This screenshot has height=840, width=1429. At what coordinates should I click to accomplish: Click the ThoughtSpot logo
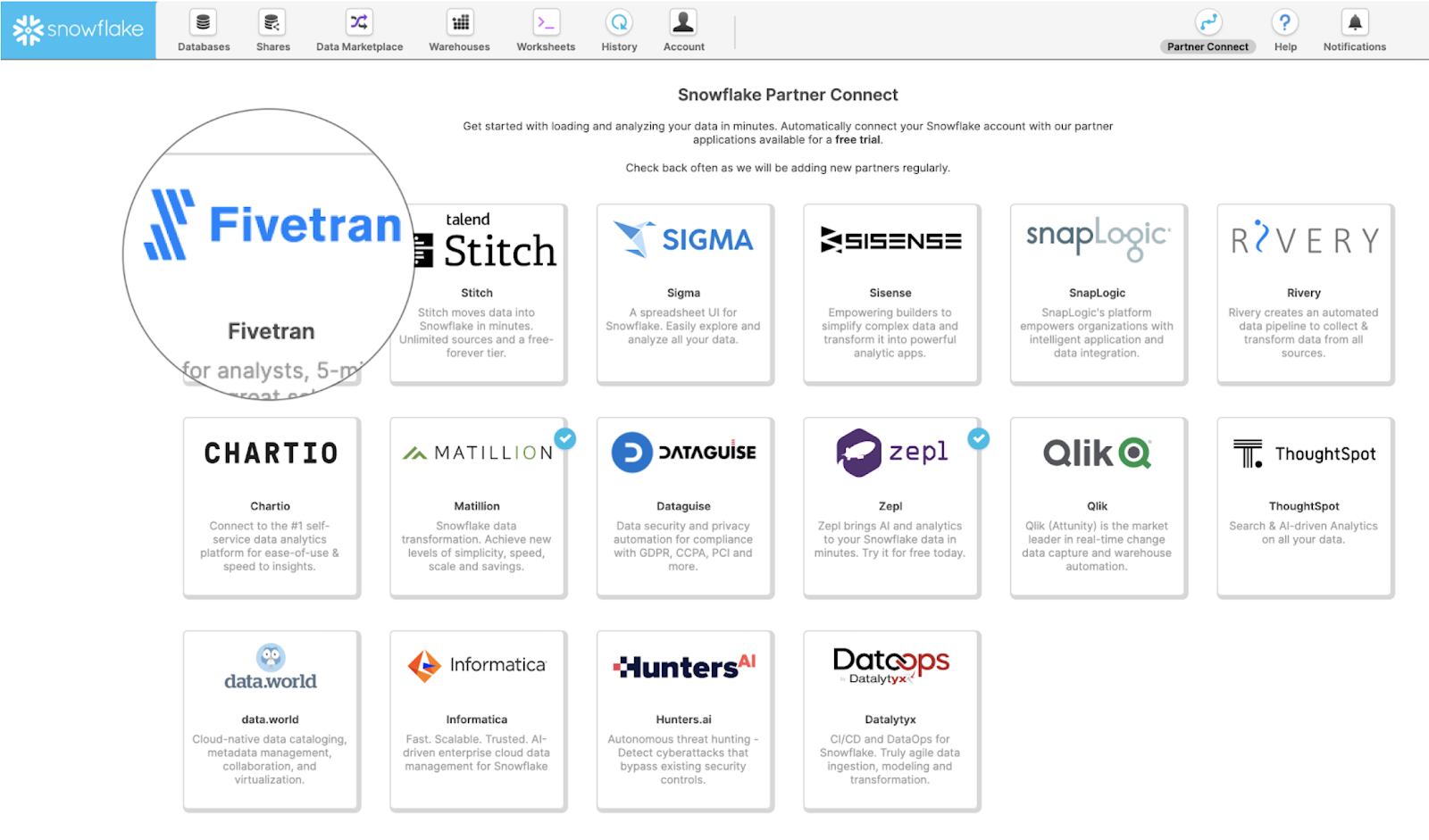1304,453
